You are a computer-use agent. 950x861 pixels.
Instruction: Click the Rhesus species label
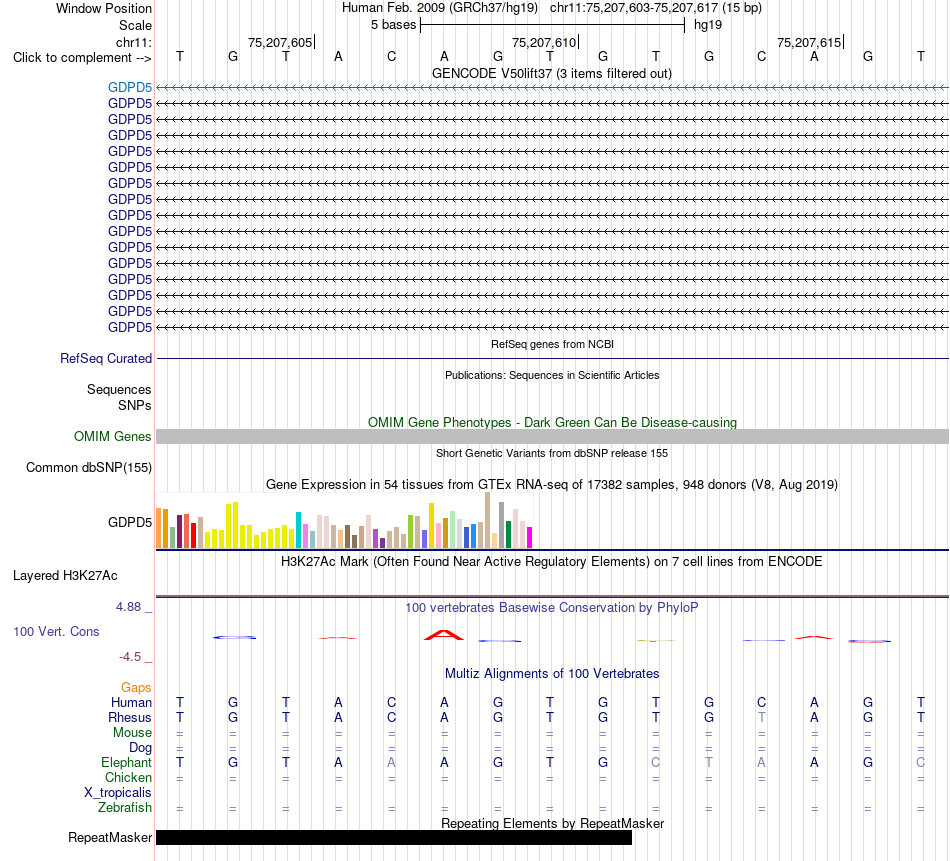(130, 718)
